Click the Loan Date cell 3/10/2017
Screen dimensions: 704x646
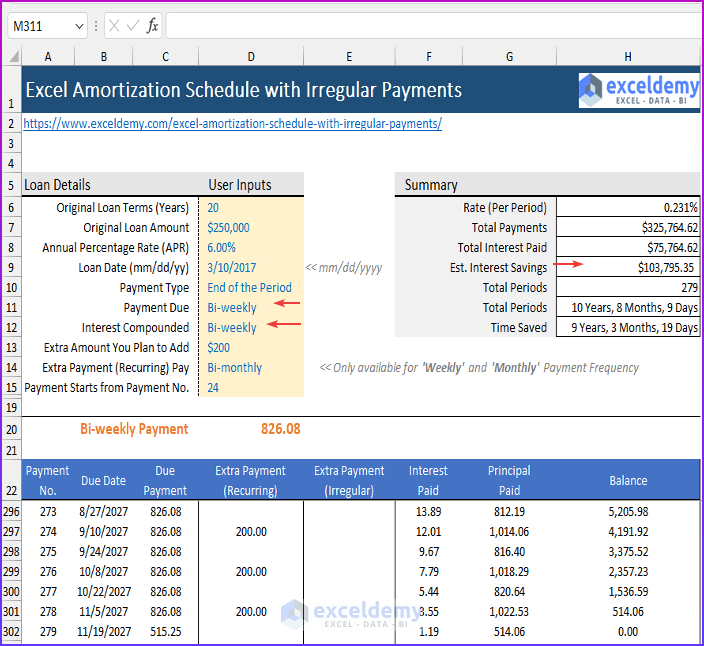[x=250, y=268]
